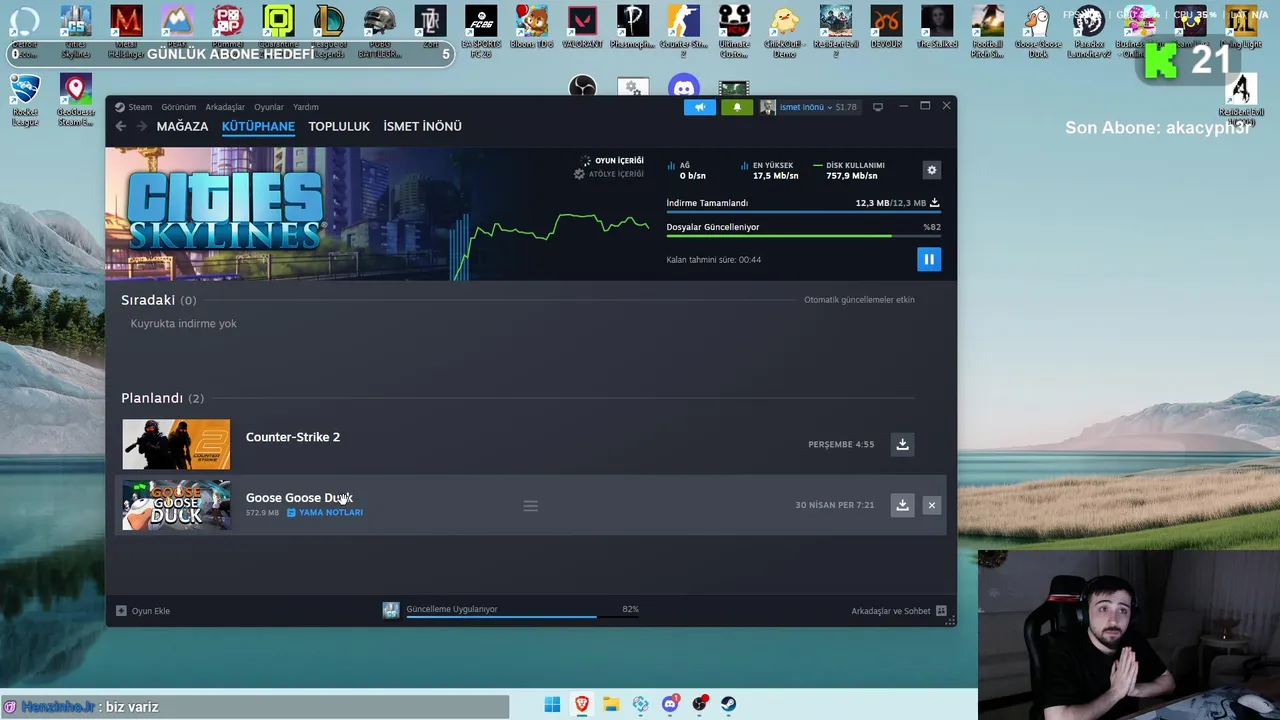Click the Counter-Strike 2 thumbnail
Screen dimensions: 1280x720
pyautogui.click(x=176, y=444)
